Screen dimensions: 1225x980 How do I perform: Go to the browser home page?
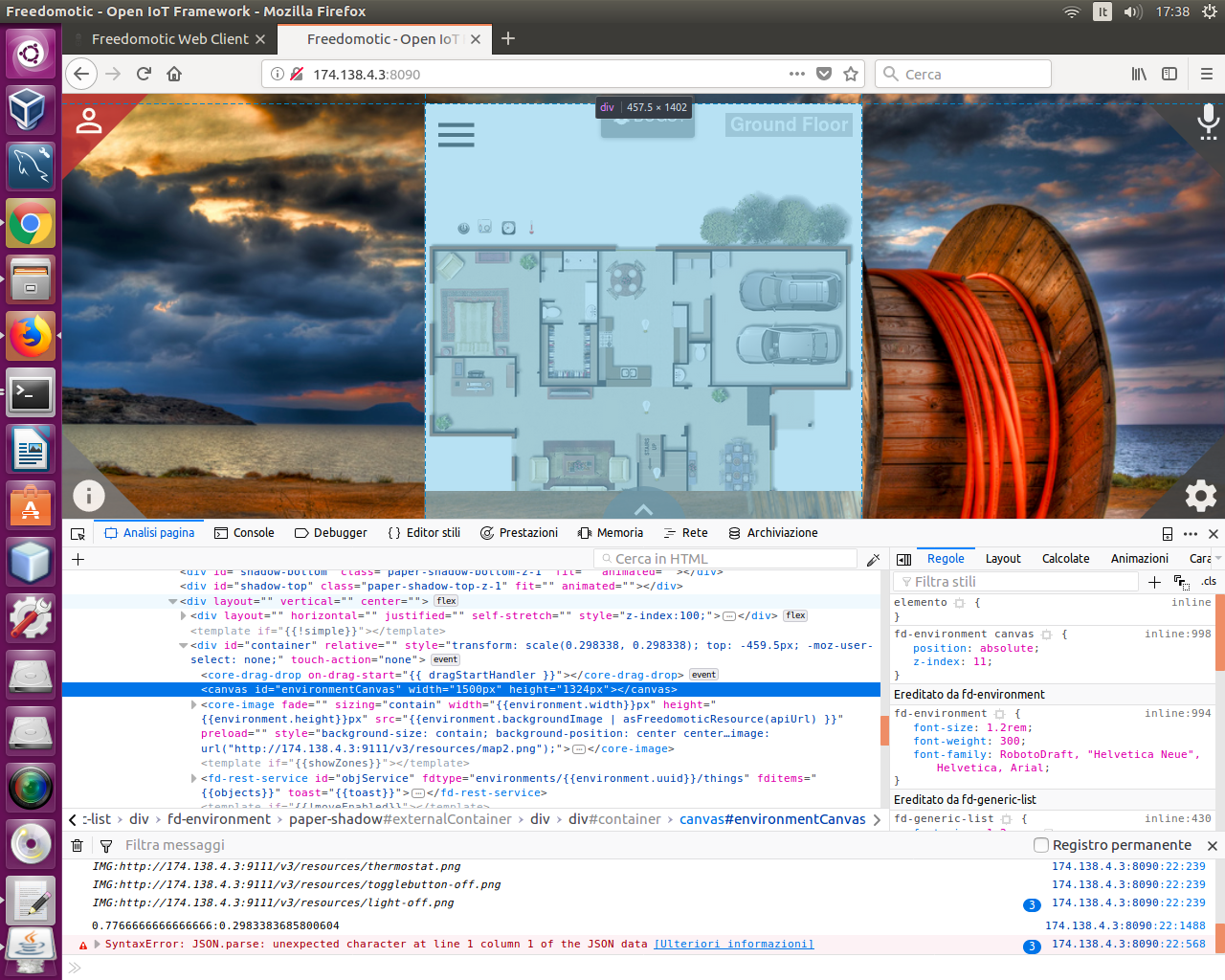coord(174,74)
